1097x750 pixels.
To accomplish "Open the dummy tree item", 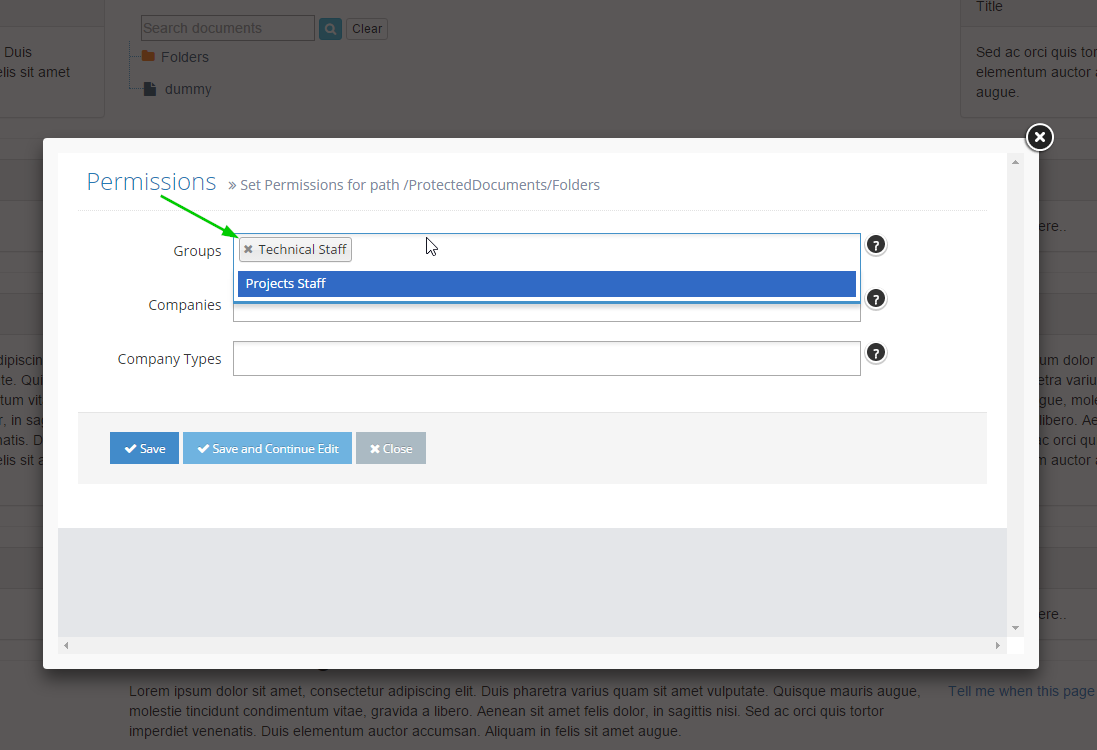I will click(x=188, y=89).
